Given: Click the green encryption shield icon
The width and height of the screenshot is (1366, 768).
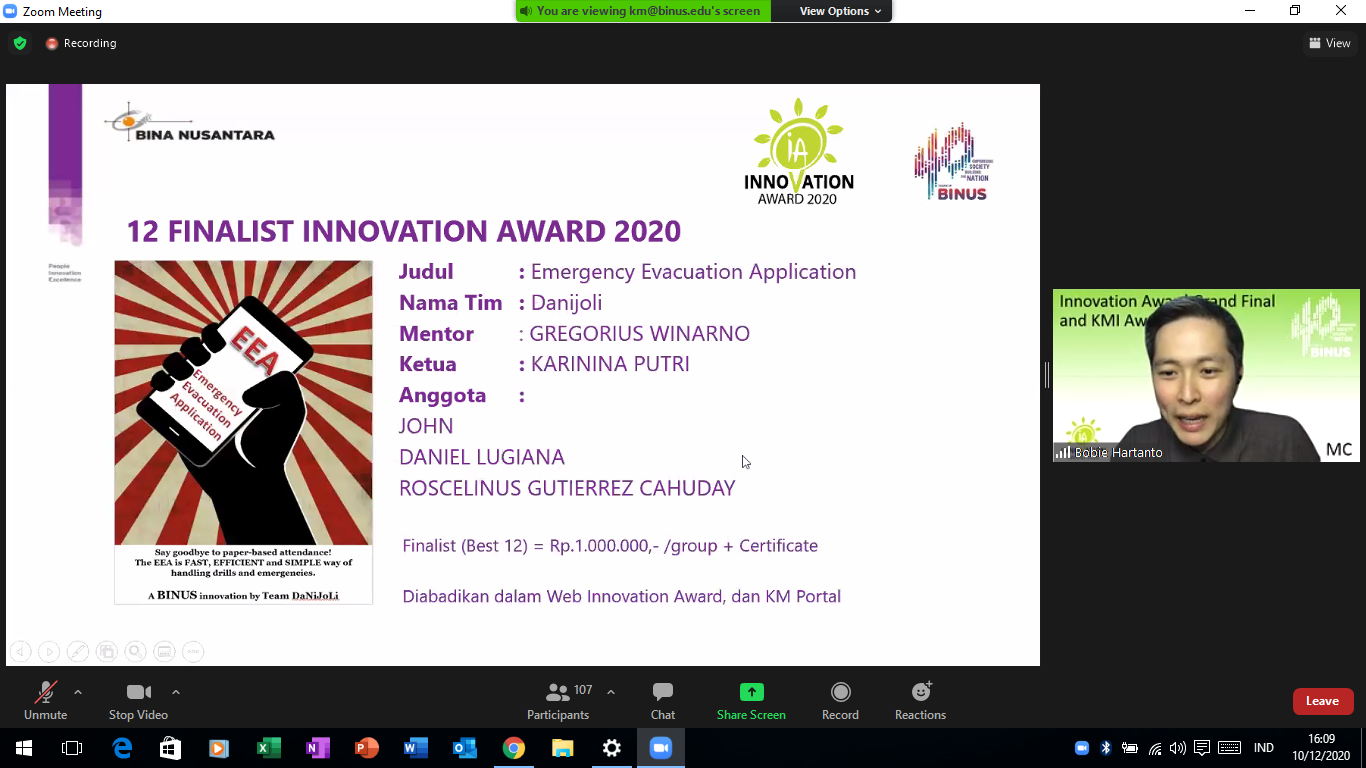Looking at the screenshot, I should 20,43.
